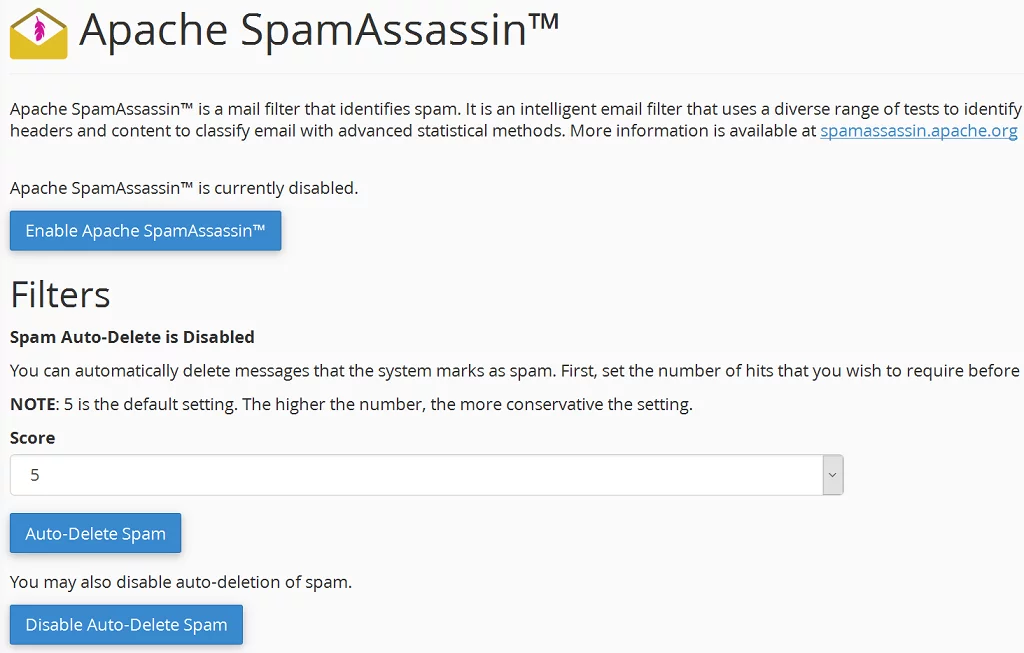Viewport: 1024px width, 653px height.
Task: Click the auto-deletion explanation text
Action: click(x=400, y=370)
